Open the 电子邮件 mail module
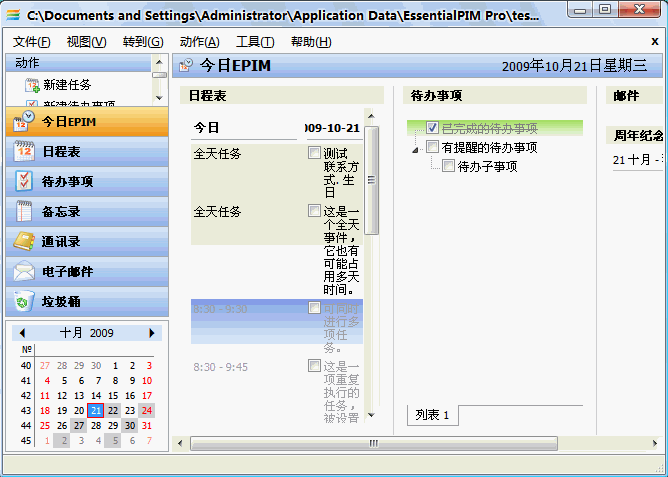This screenshot has height=477, width=668. click(x=87, y=271)
